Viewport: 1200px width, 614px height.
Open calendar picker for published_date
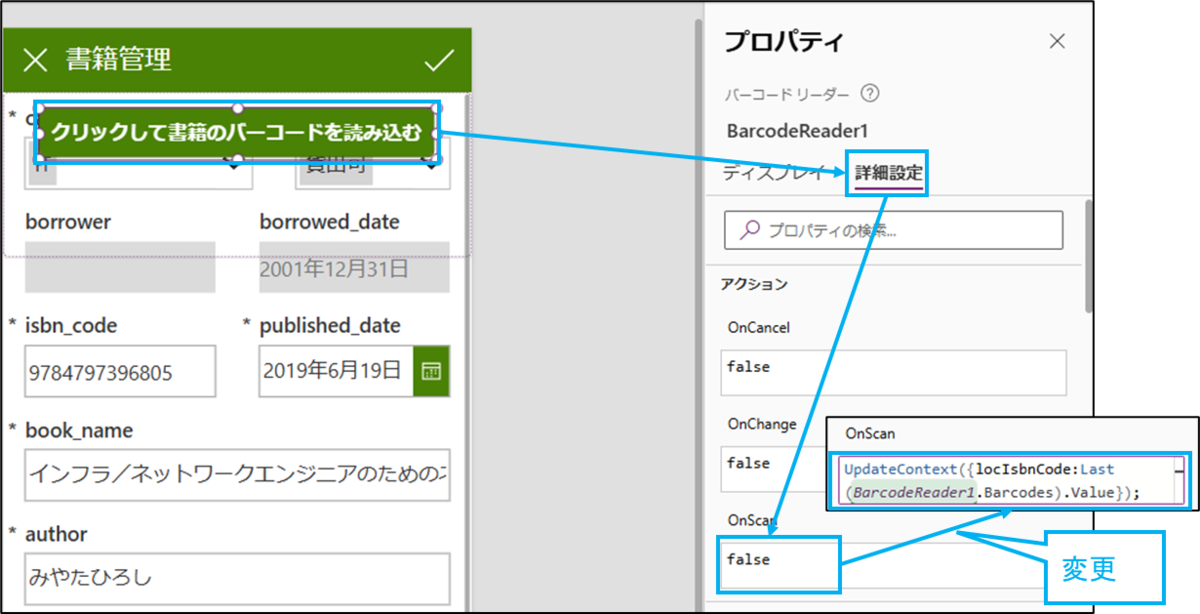(431, 371)
